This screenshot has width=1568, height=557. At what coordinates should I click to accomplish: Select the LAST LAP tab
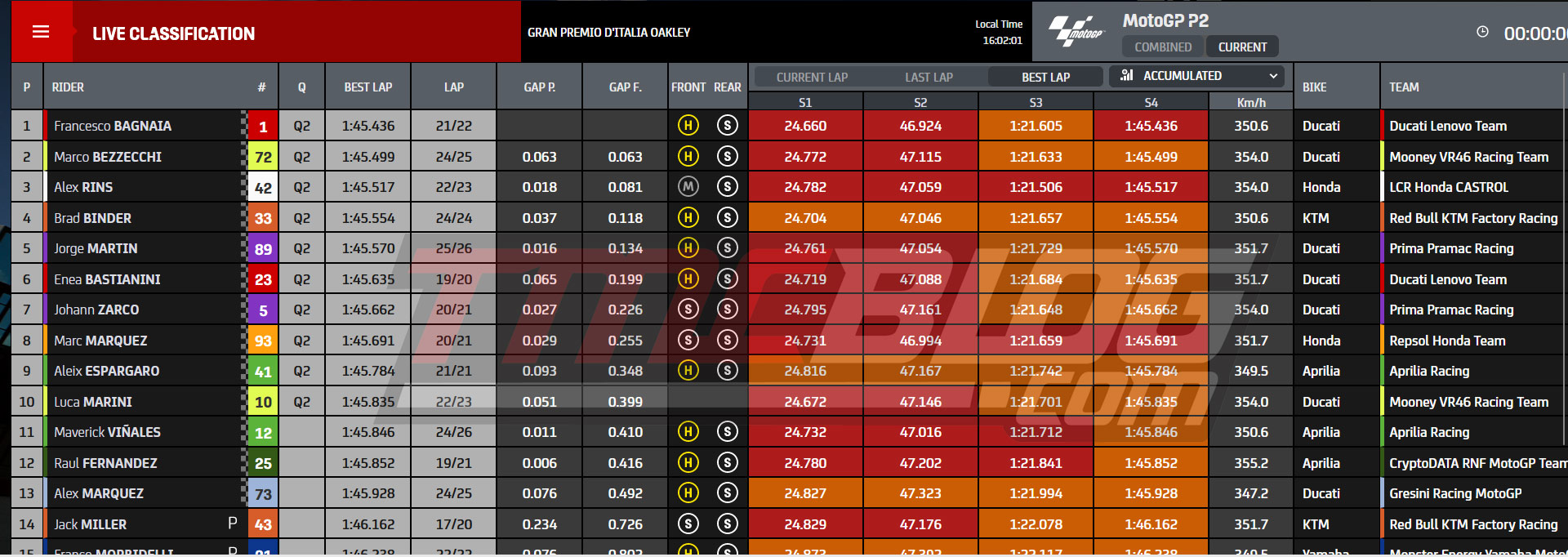click(929, 77)
